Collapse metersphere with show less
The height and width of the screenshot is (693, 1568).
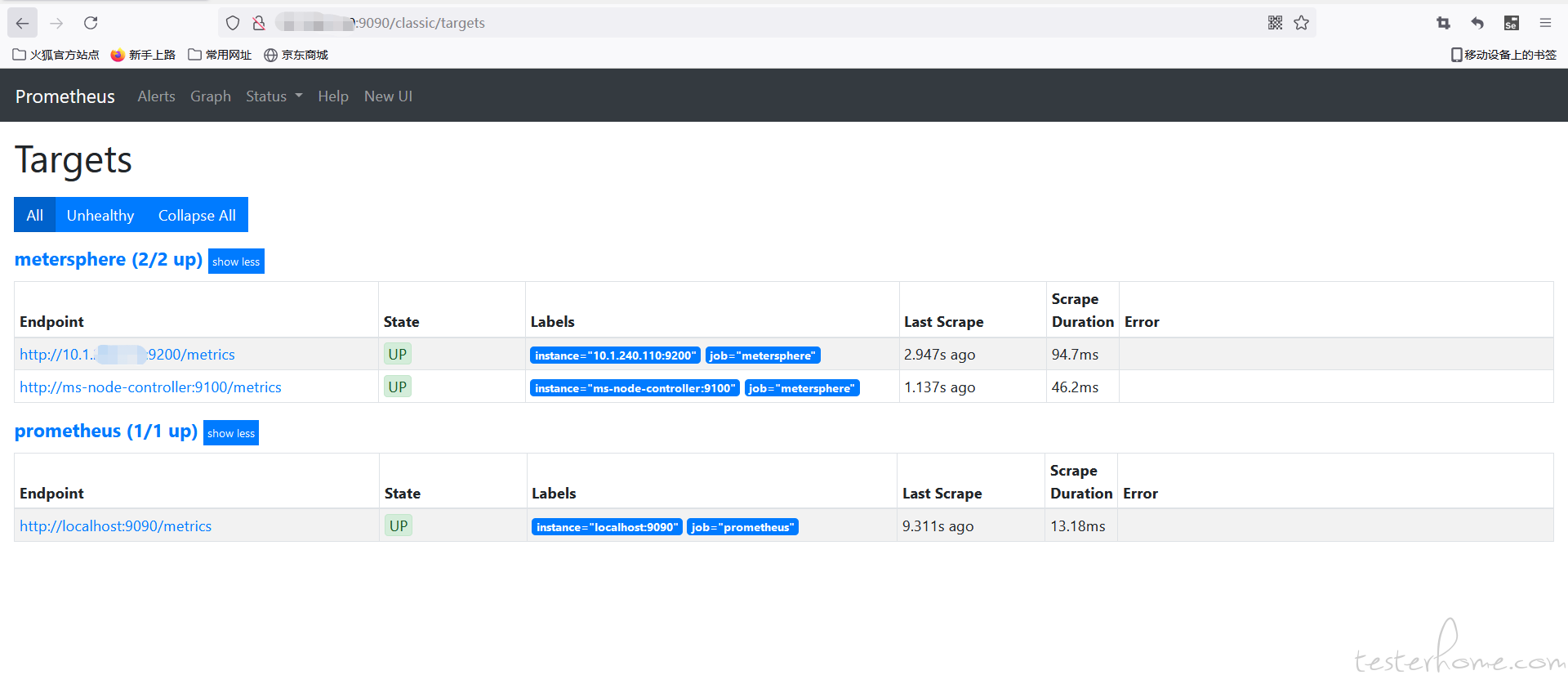pyautogui.click(x=236, y=262)
